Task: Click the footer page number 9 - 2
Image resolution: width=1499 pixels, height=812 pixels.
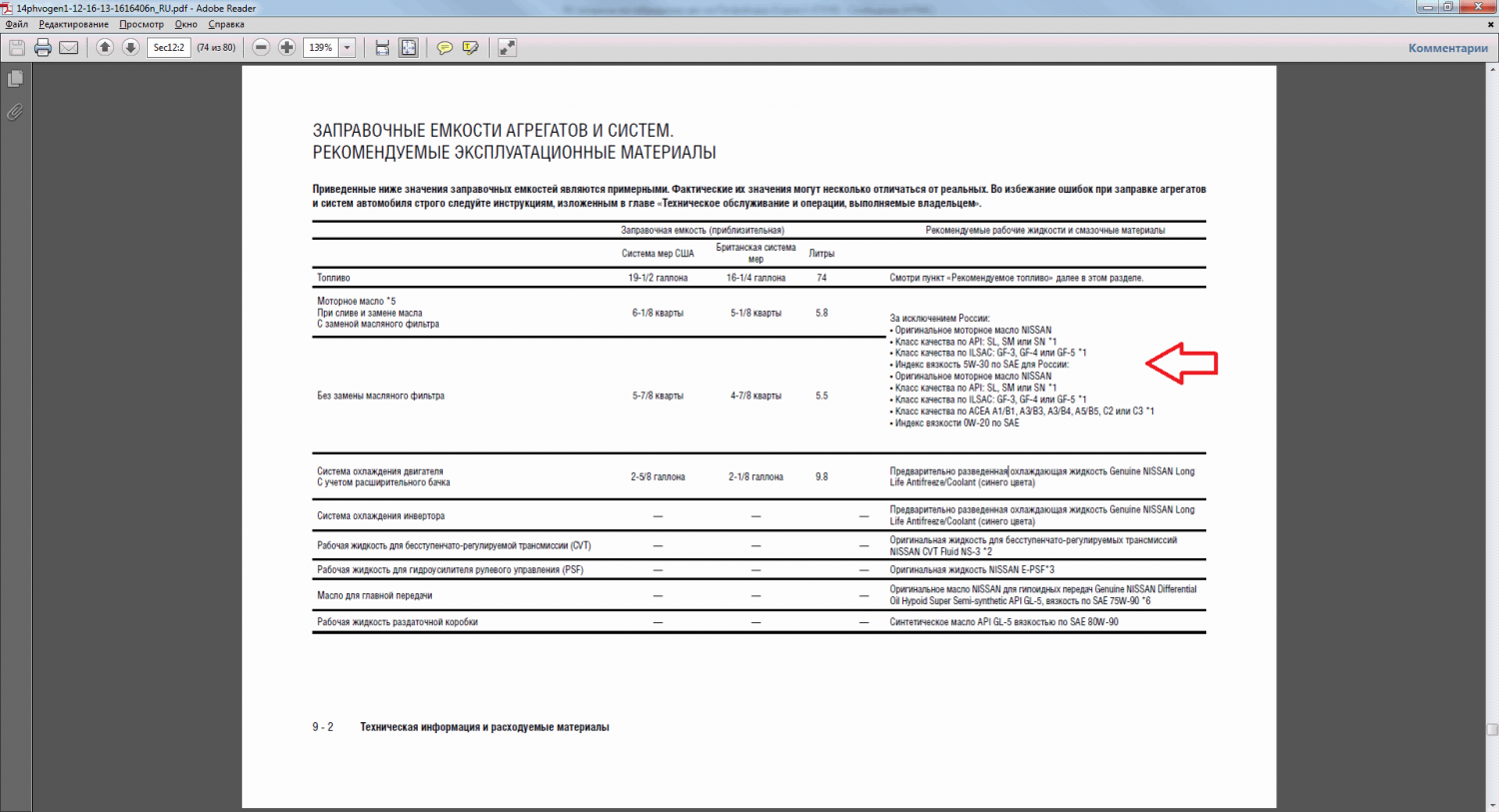Action: point(323,727)
